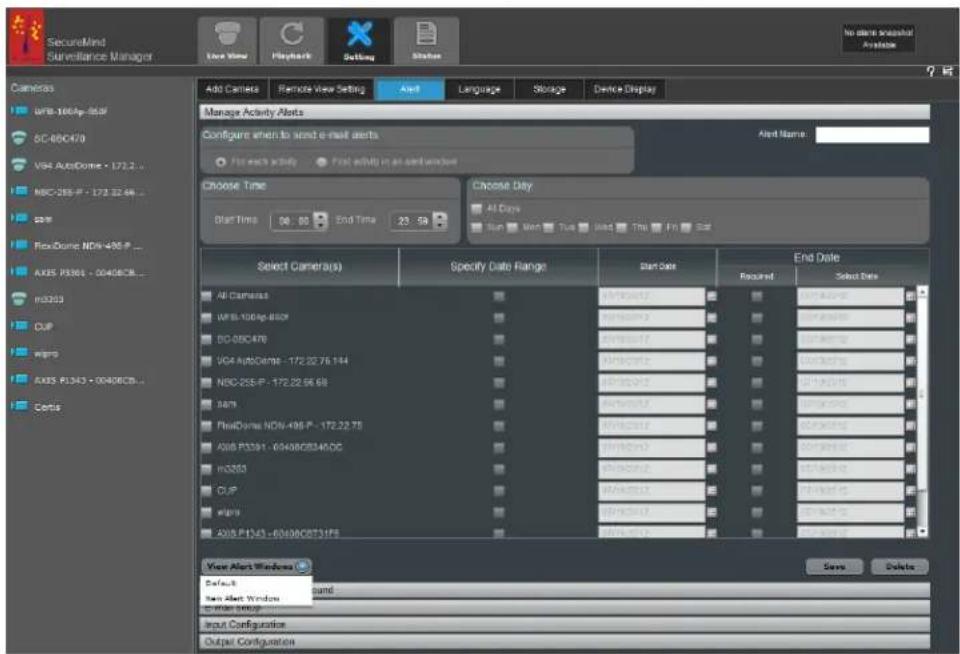Choose New Alert Window from list
The height and width of the screenshot is (654, 960).
click(256, 598)
